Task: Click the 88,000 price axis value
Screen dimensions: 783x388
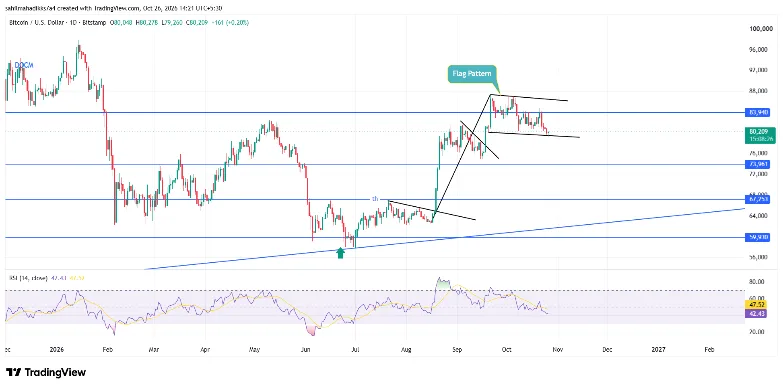Action: pyautogui.click(x=759, y=91)
